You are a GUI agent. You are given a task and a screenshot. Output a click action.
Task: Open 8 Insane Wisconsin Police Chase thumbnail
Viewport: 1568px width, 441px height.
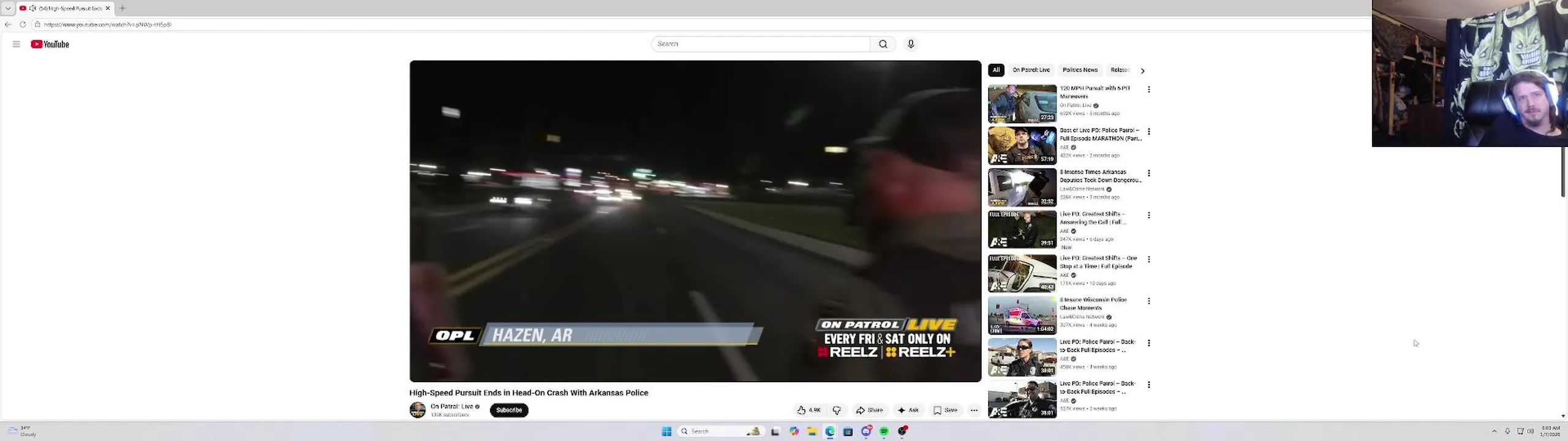click(1022, 315)
